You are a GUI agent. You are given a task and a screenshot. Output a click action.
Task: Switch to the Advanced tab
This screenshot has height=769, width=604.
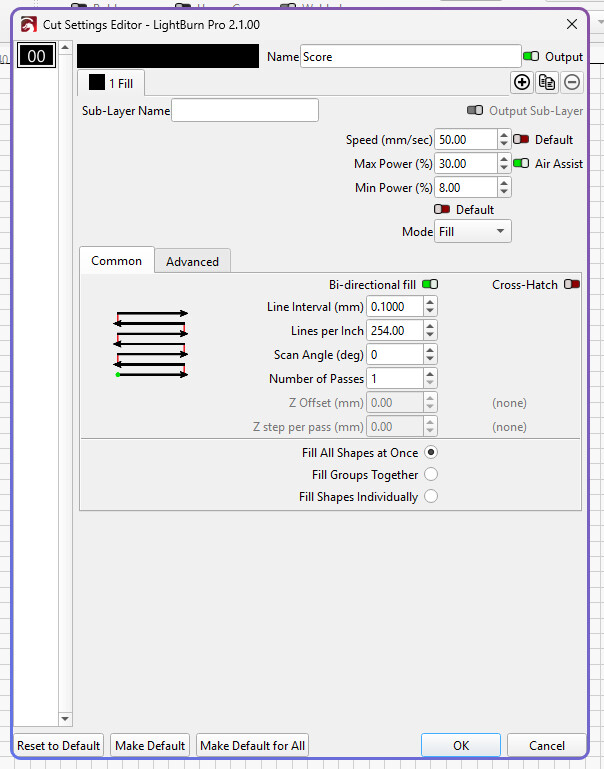point(192,261)
